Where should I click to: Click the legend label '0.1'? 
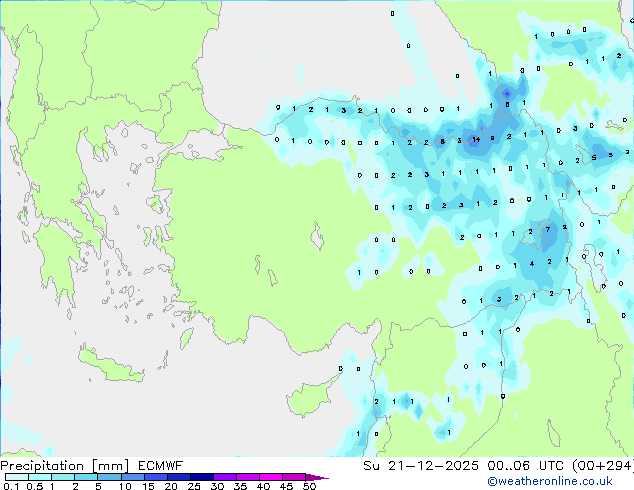pyautogui.click(x=12, y=486)
